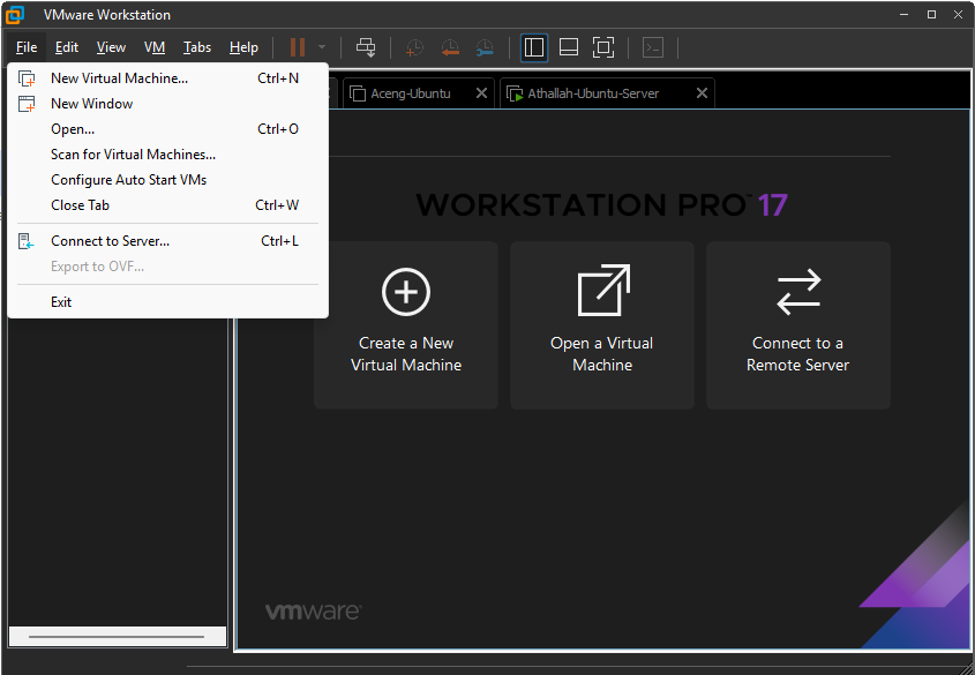Click the New Virtual Machine menu icon
The image size is (975, 675).
click(x=26, y=78)
